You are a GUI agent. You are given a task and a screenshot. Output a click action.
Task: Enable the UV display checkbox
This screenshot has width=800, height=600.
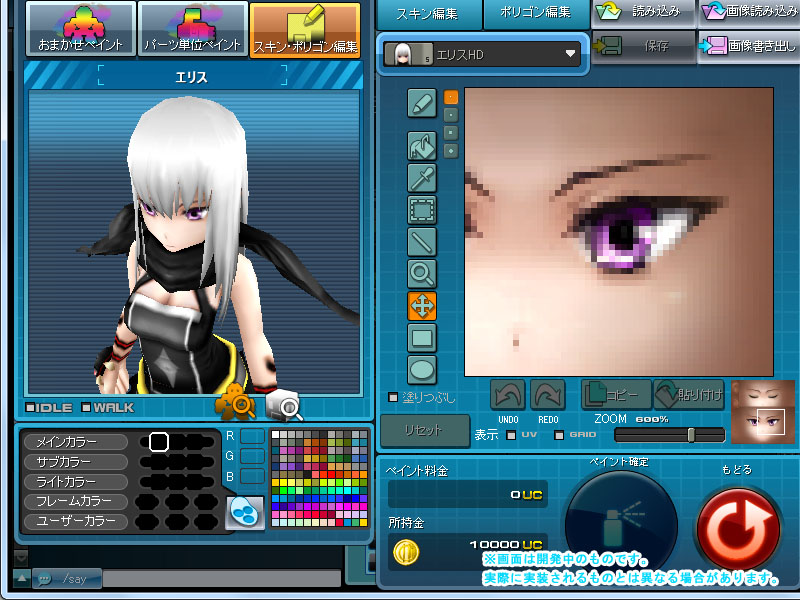click(511, 435)
